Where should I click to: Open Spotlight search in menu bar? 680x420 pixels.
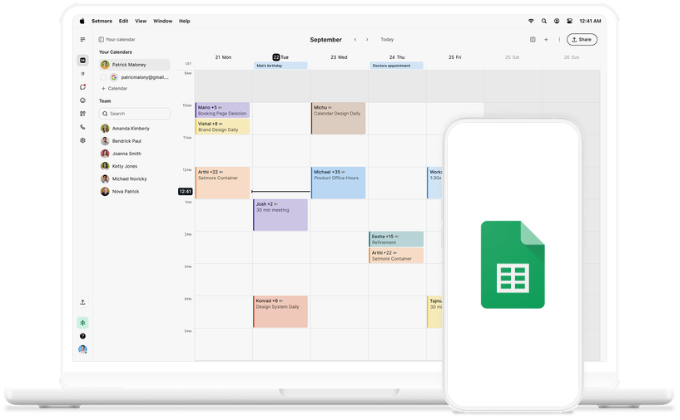(544, 21)
